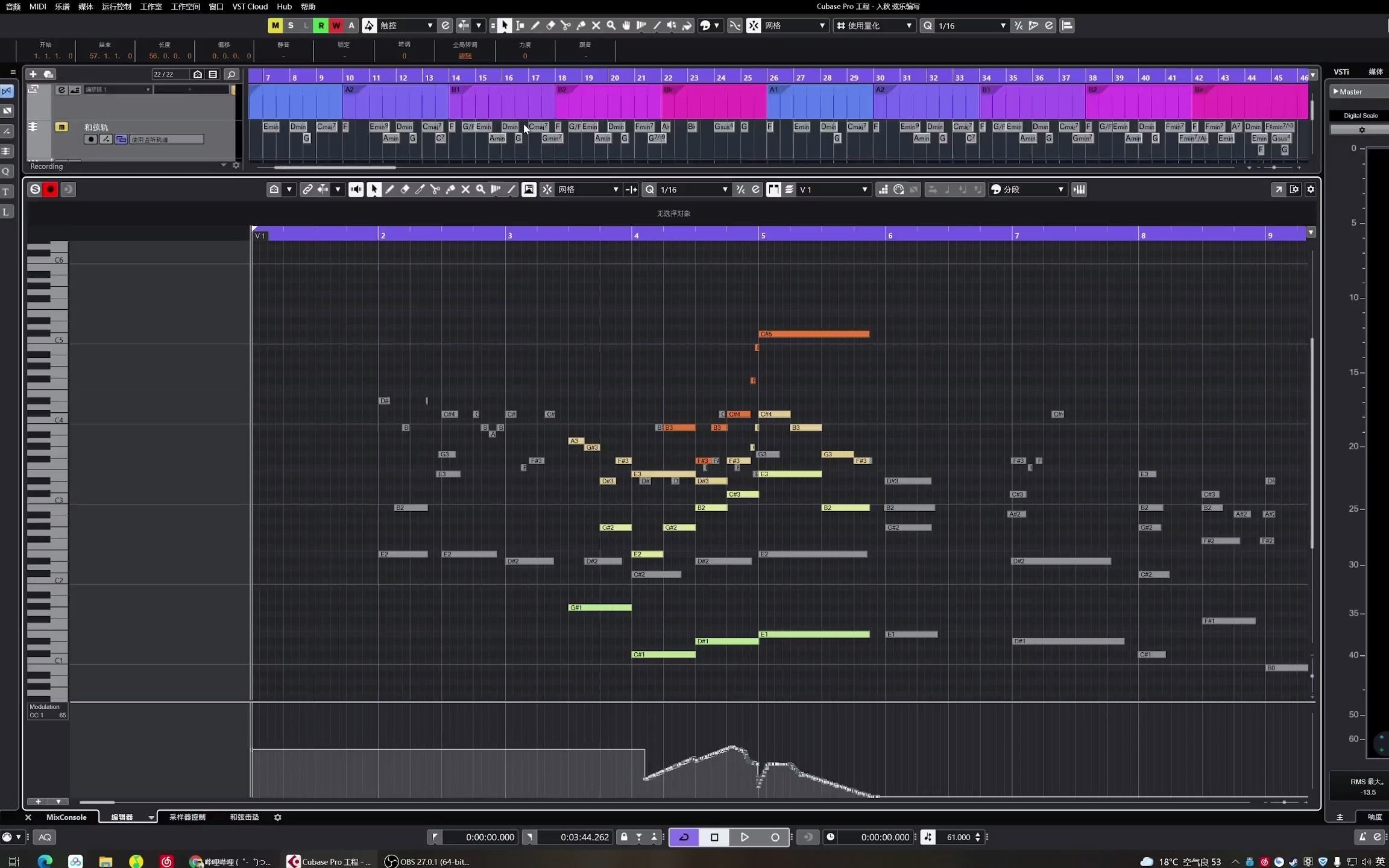Click the Modulation CC 1 controller lane label

48,711
